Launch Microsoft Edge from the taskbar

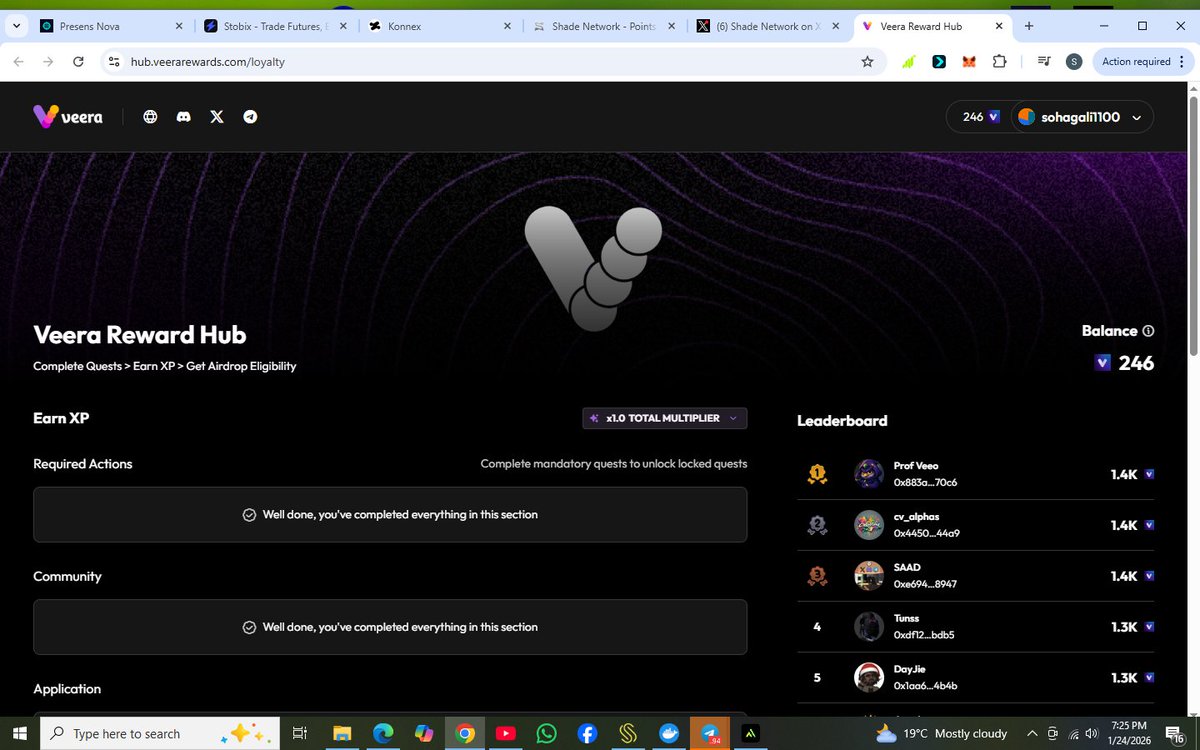(383, 733)
